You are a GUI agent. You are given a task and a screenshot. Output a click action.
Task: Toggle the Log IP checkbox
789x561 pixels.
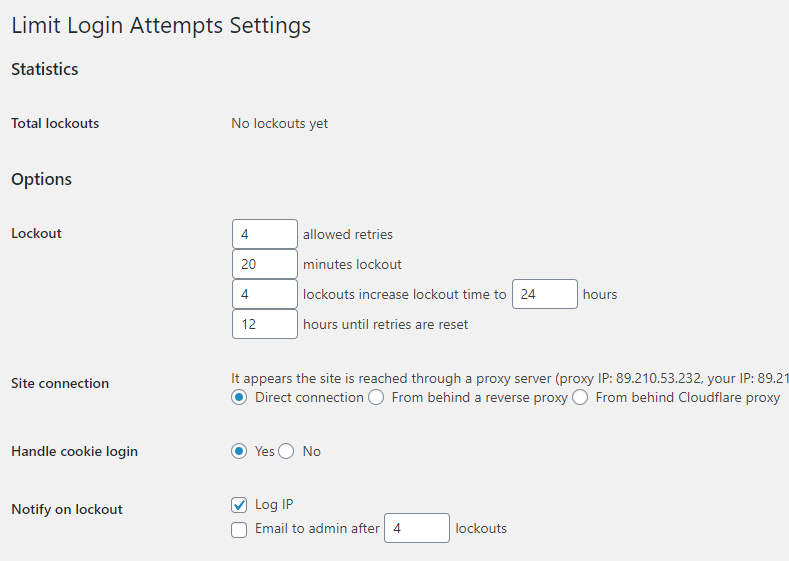tap(239, 505)
